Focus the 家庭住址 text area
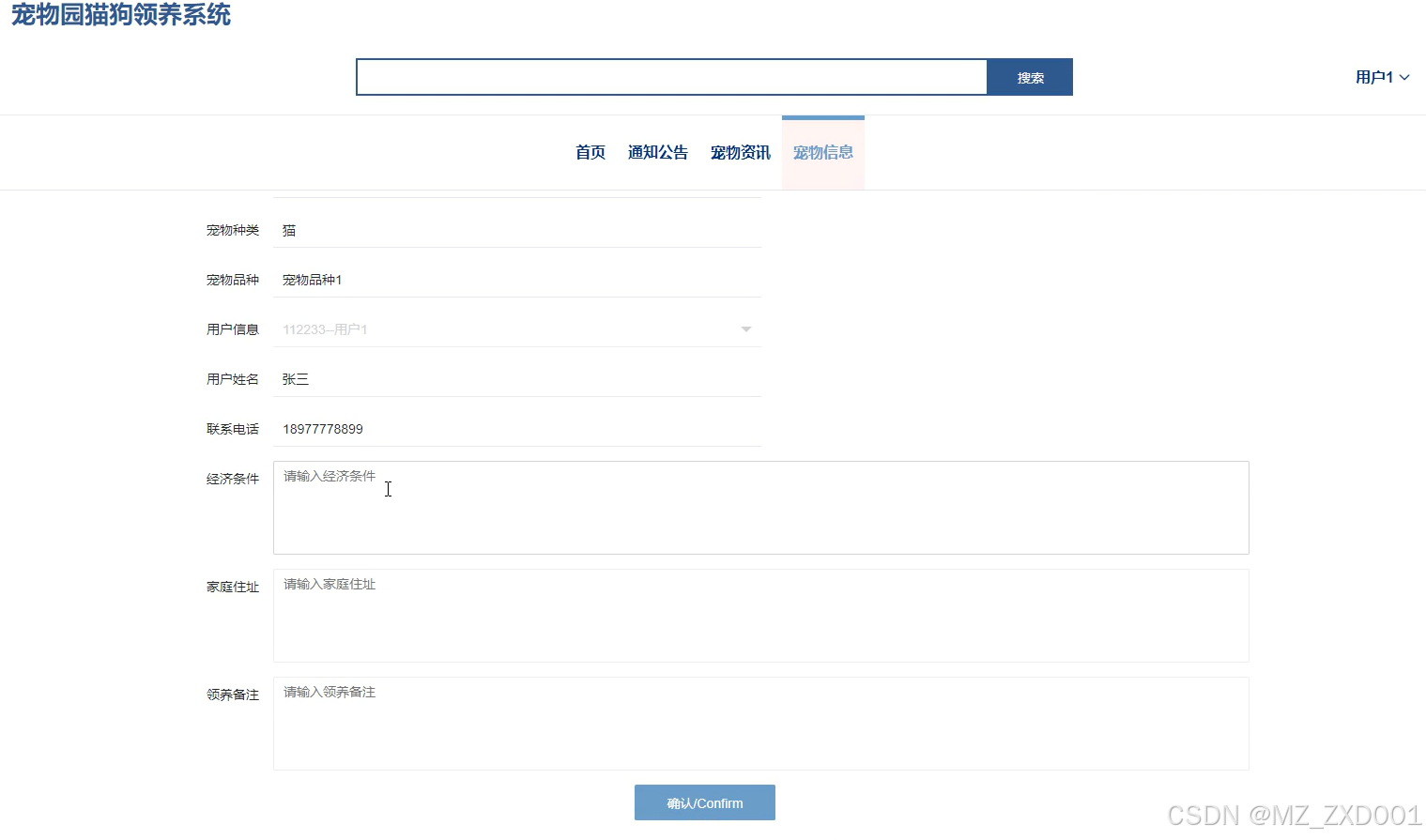This screenshot has height=840, width=1426. [761, 616]
